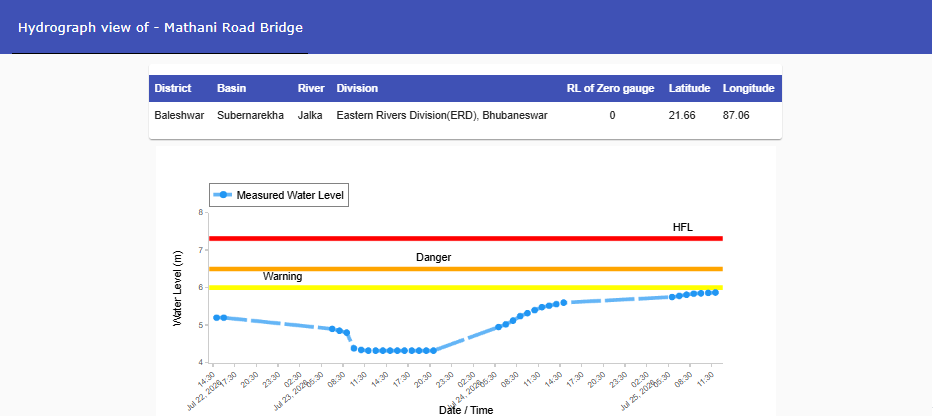Viewport: 933px width, 419px height.
Task: Select the RL of Zero gauge header
Action: [x=610, y=88]
